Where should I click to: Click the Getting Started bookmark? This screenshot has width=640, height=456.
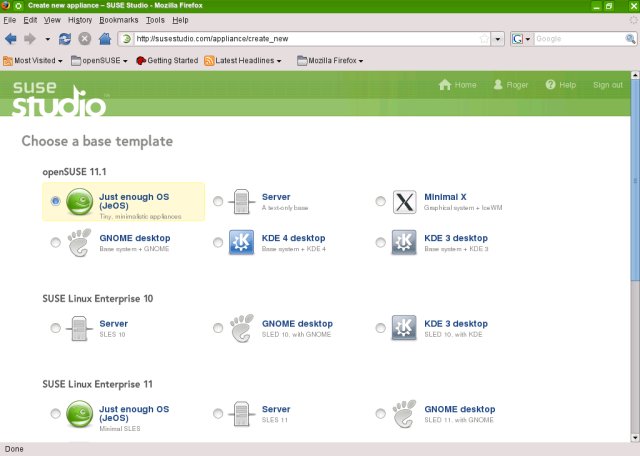pyautogui.click(x=167, y=60)
